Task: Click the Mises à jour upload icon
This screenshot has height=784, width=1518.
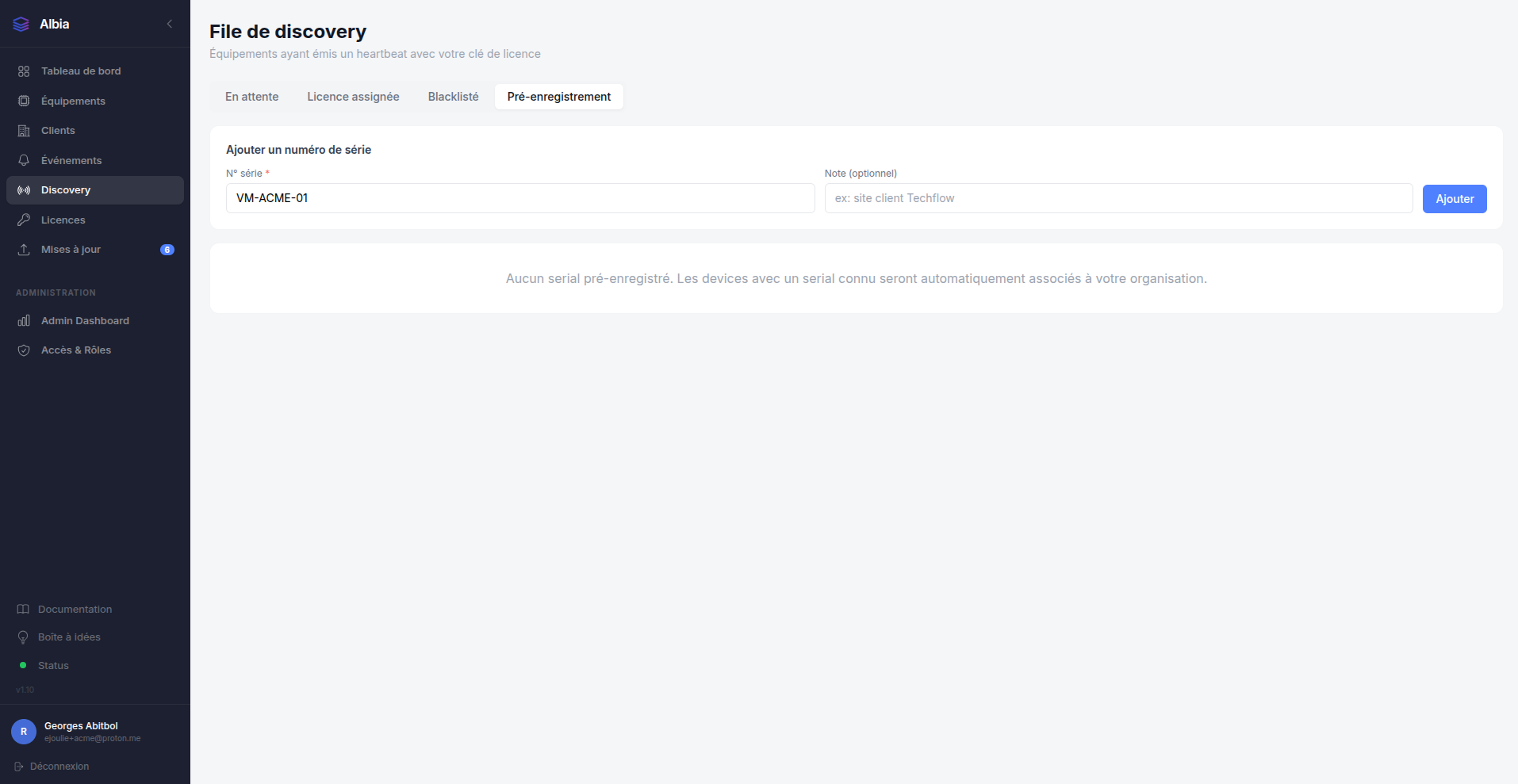Action: (x=24, y=250)
